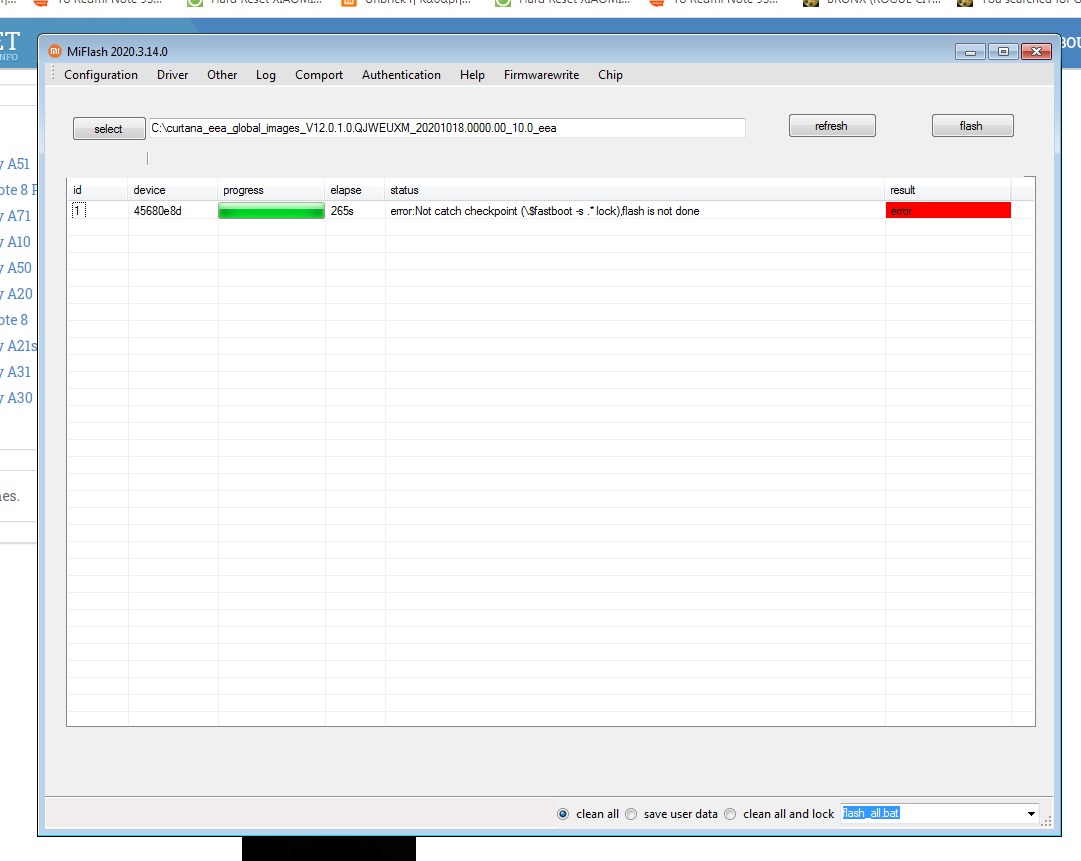
Task: Select the clean all radio button
Action: point(563,814)
